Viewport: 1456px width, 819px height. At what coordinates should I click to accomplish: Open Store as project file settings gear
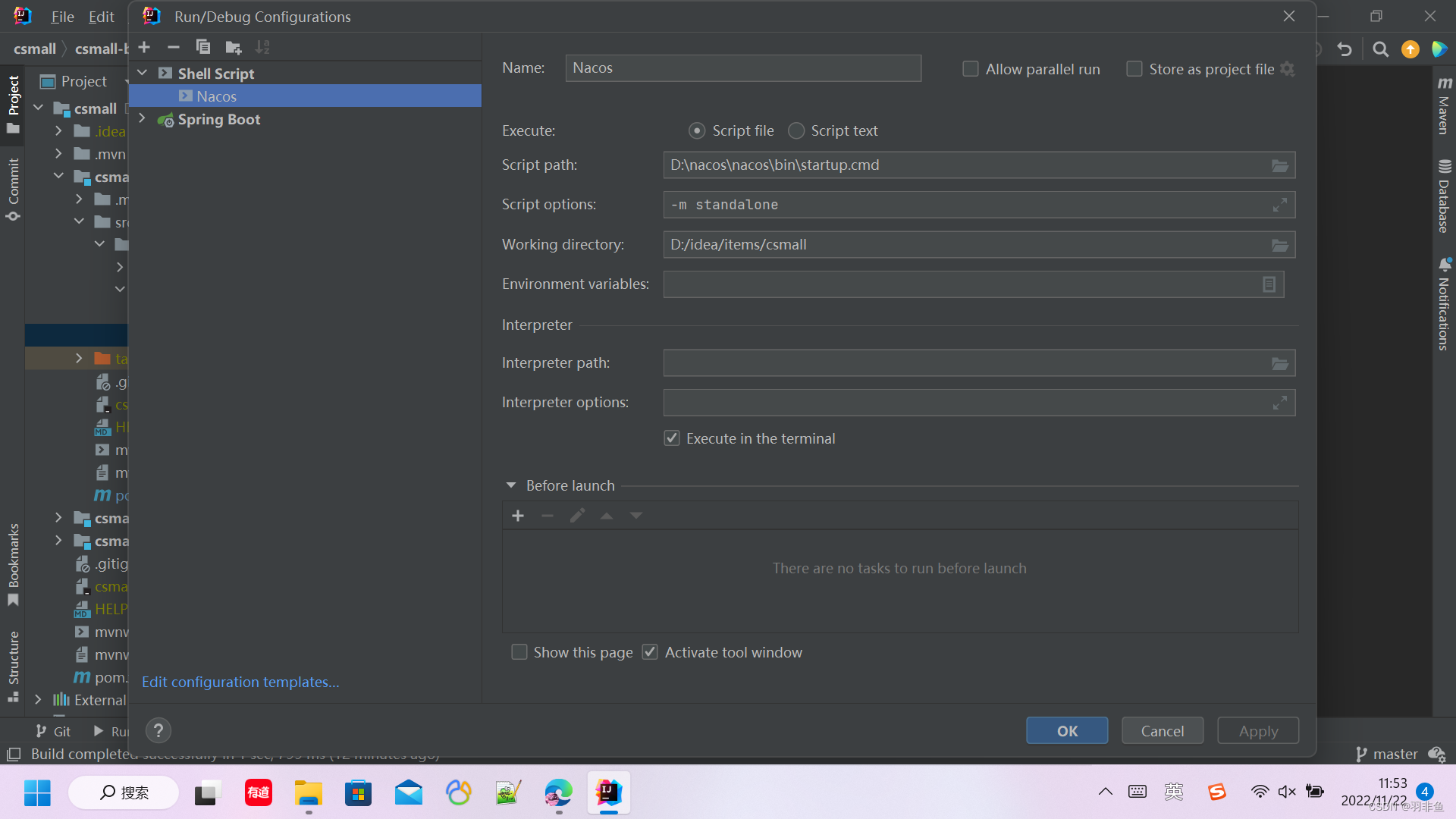point(1287,69)
